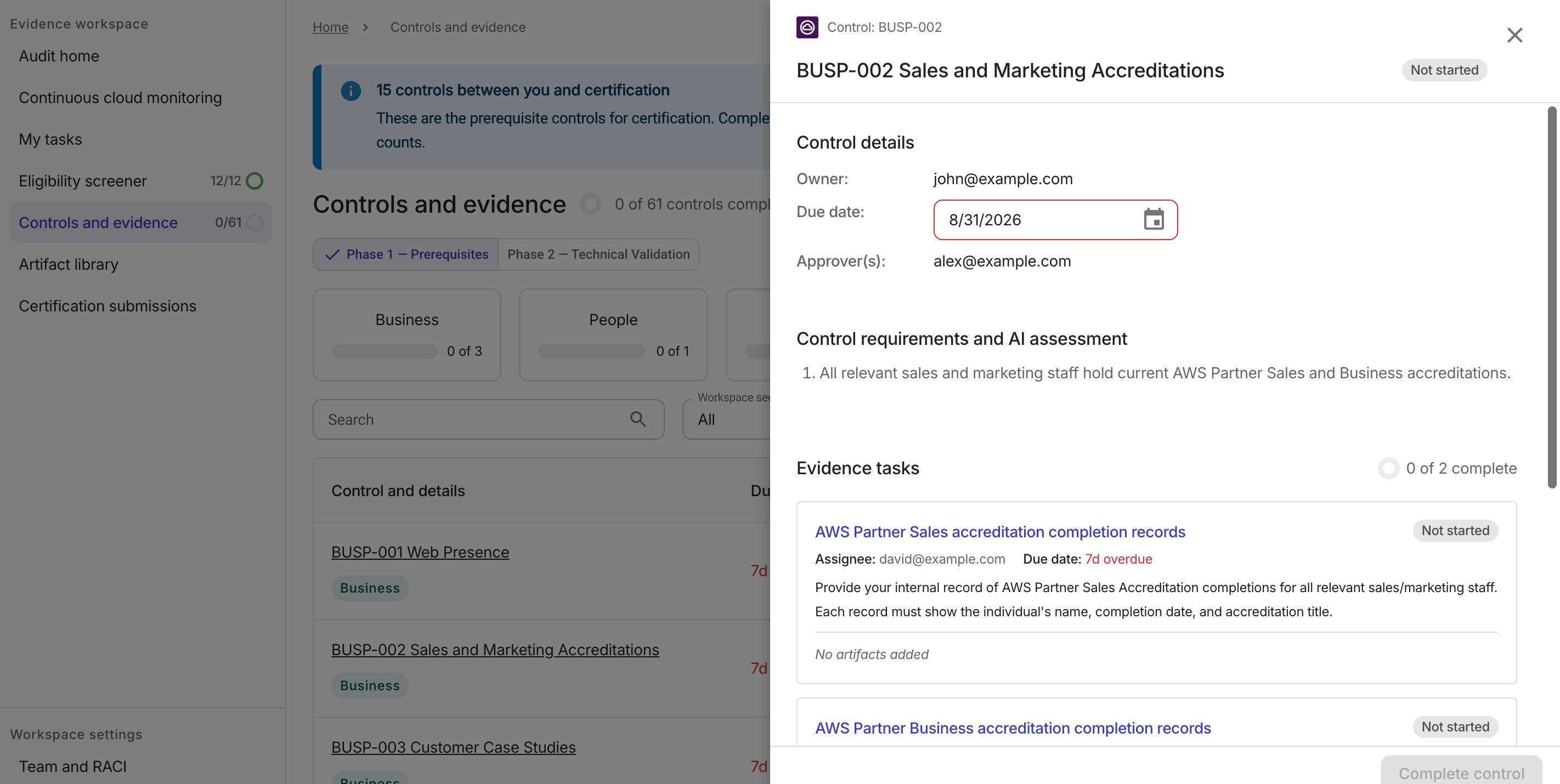Click the Home breadcrumb link
The height and width of the screenshot is (784, 1560).
pos(330,27)
